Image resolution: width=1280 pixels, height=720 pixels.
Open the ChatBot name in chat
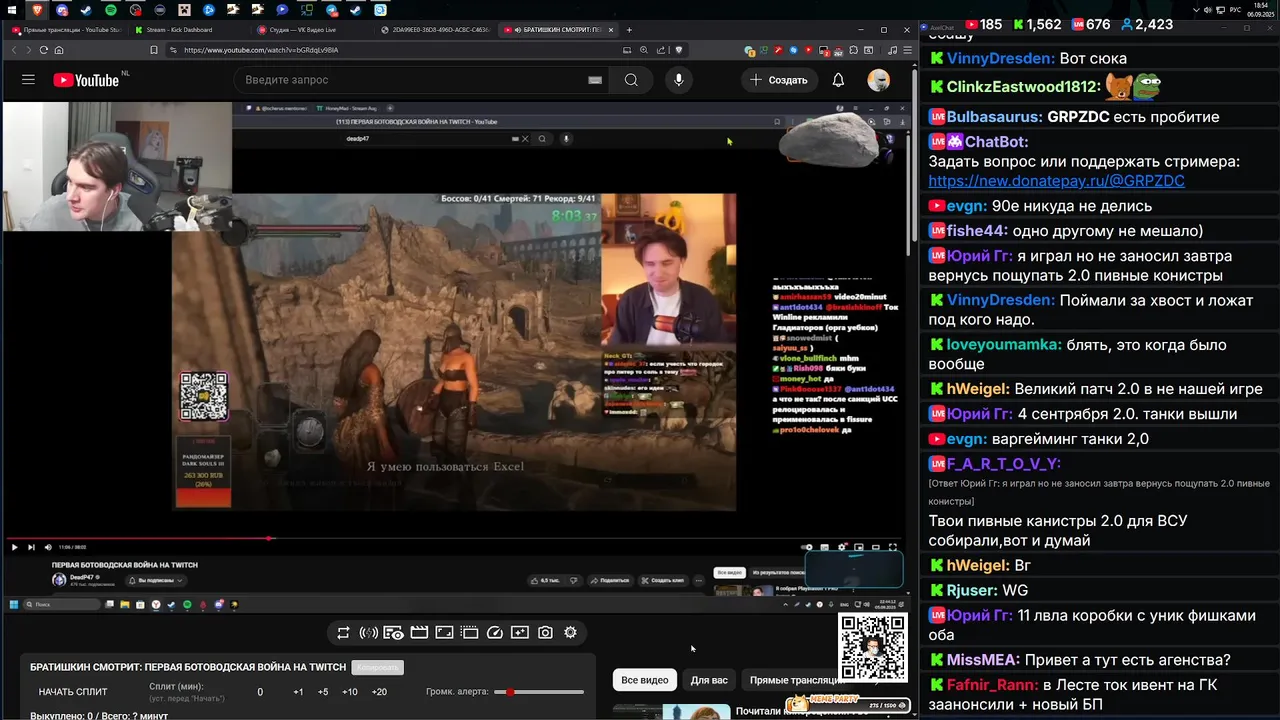(x=996, y=142)
